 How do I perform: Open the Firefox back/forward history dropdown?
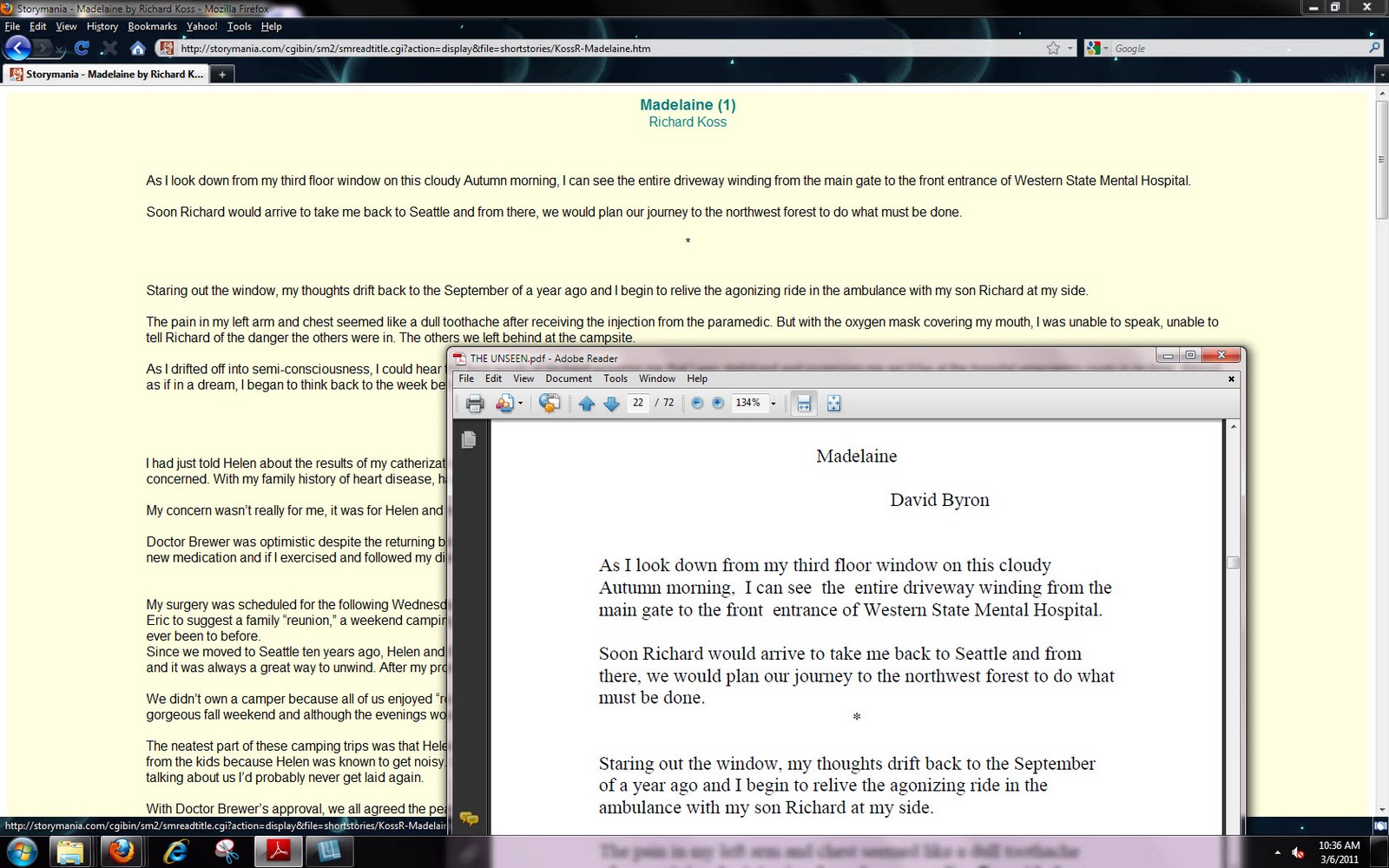[x=59, y=49]
